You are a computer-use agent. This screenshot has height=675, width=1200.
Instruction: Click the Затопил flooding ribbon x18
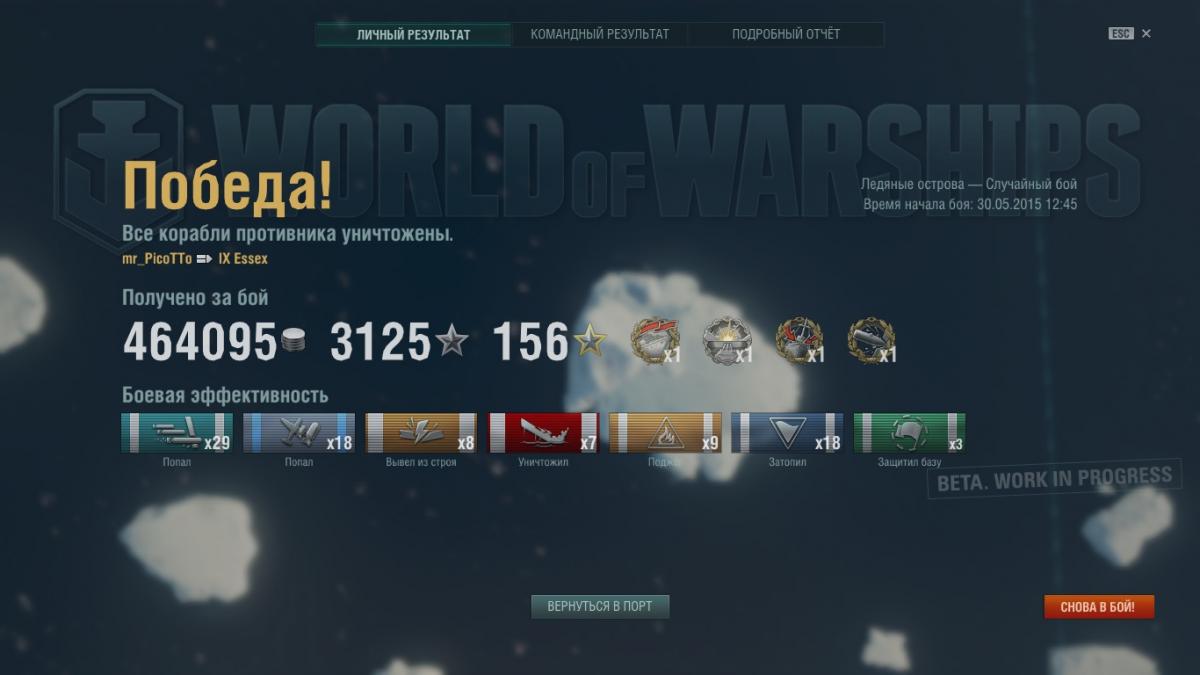[787, 433]
